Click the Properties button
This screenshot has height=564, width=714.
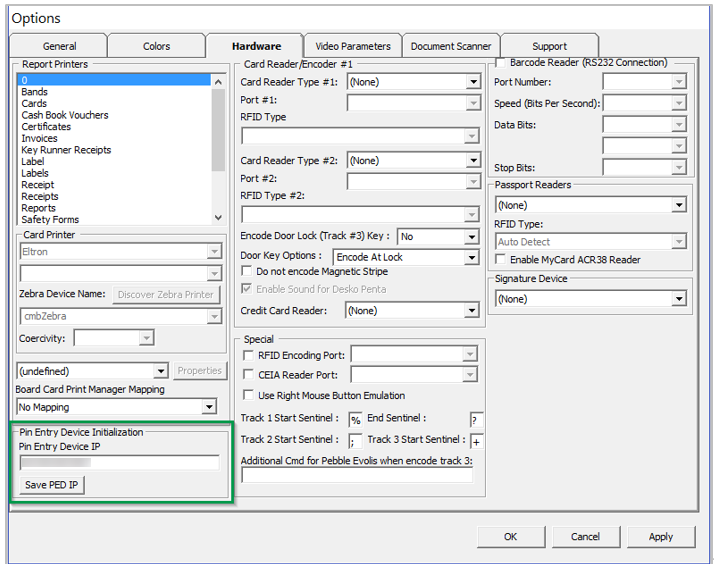[199, 371]
